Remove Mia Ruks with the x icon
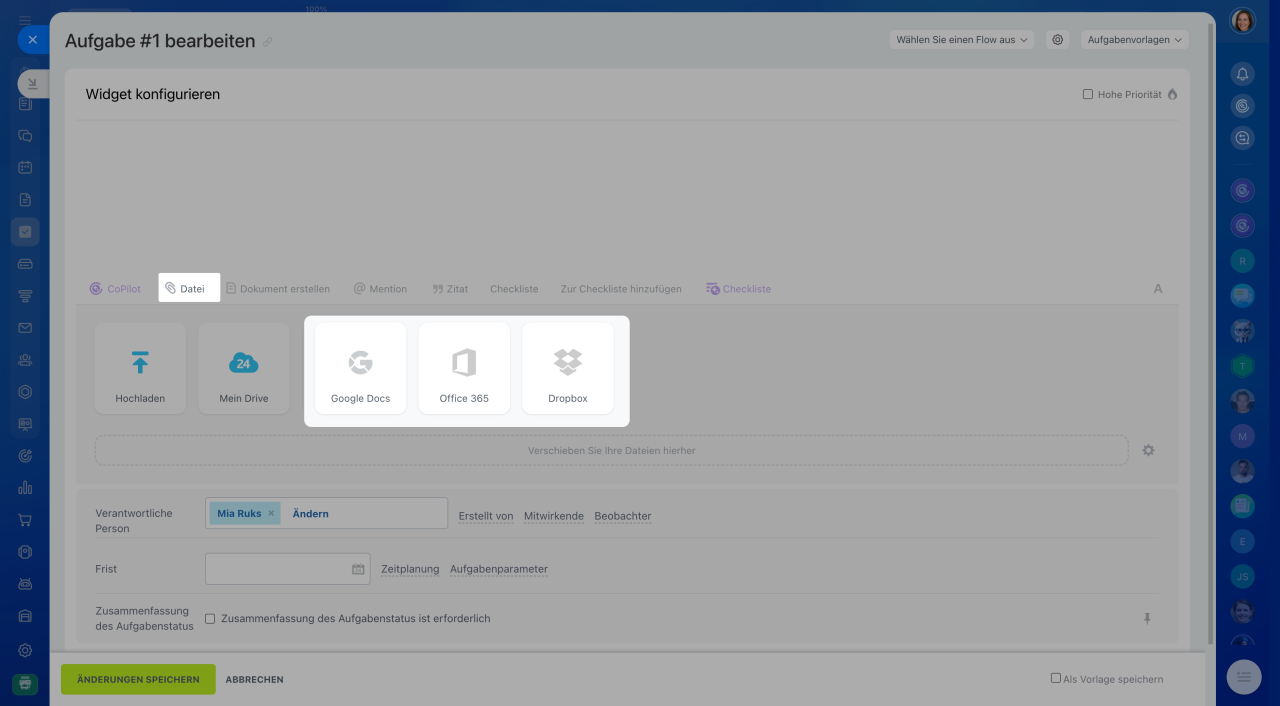This screenshot has height=706, width=1280. pyautogui.click(x=271, y=513)
